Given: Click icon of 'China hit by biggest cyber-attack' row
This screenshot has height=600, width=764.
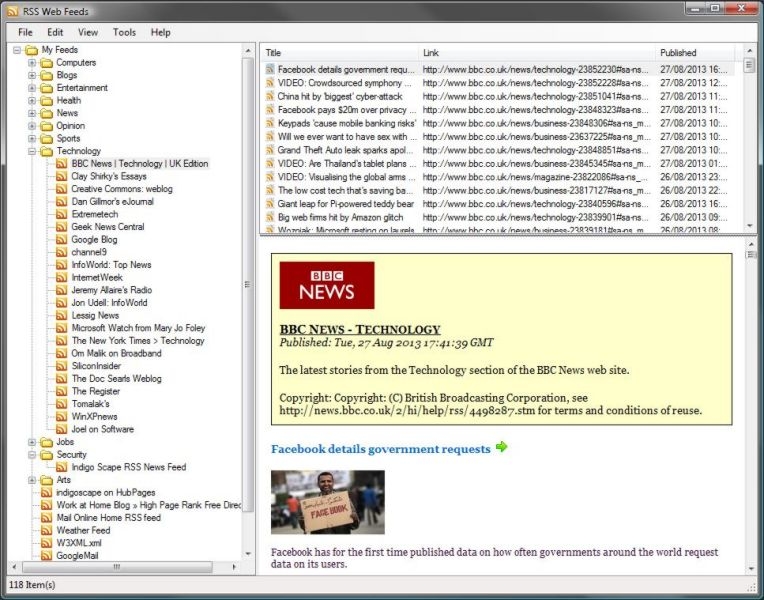Looking at the screenshot, I should (269, 97).
